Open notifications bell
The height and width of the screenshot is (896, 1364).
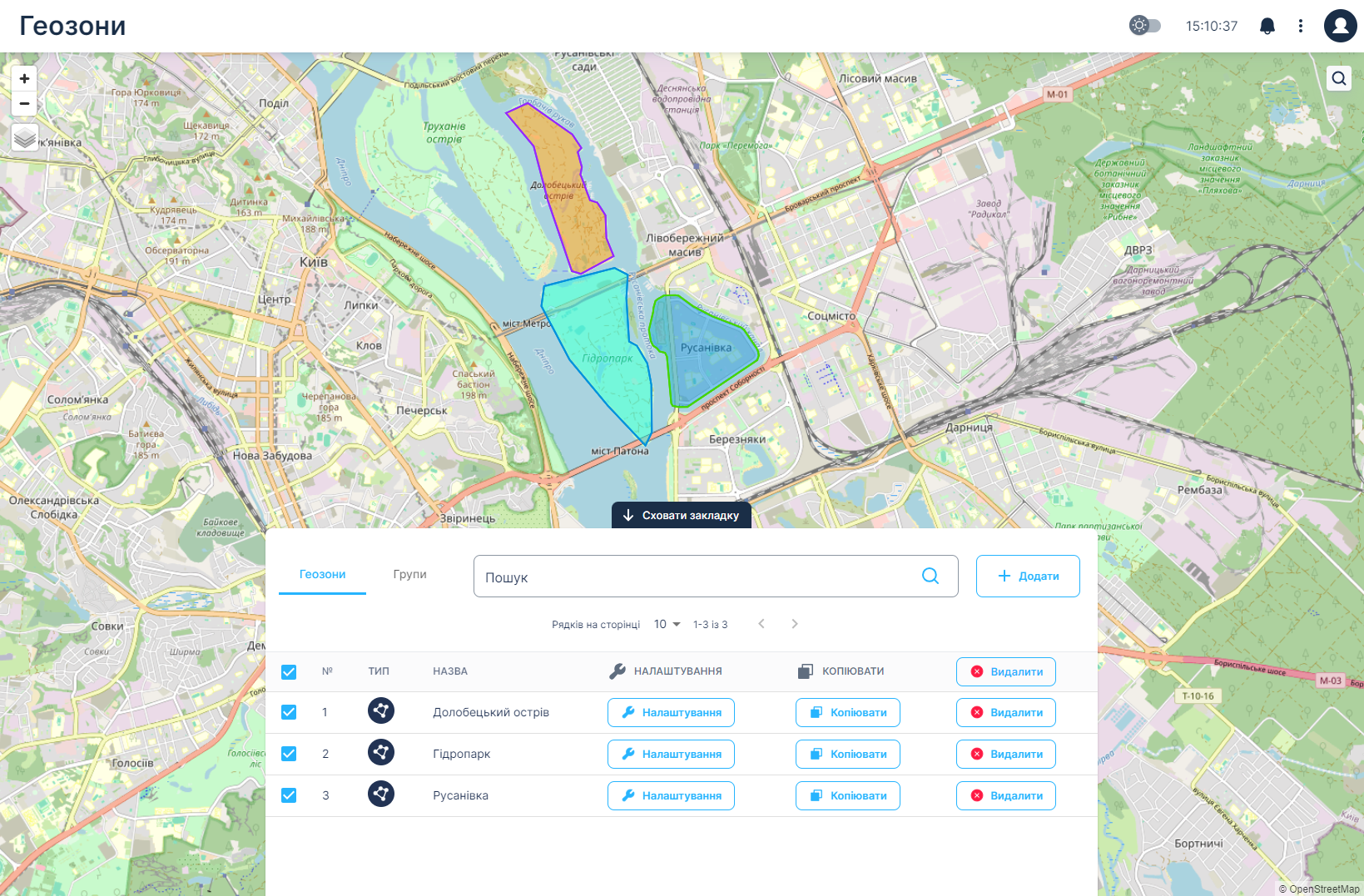pos(1267,26)
